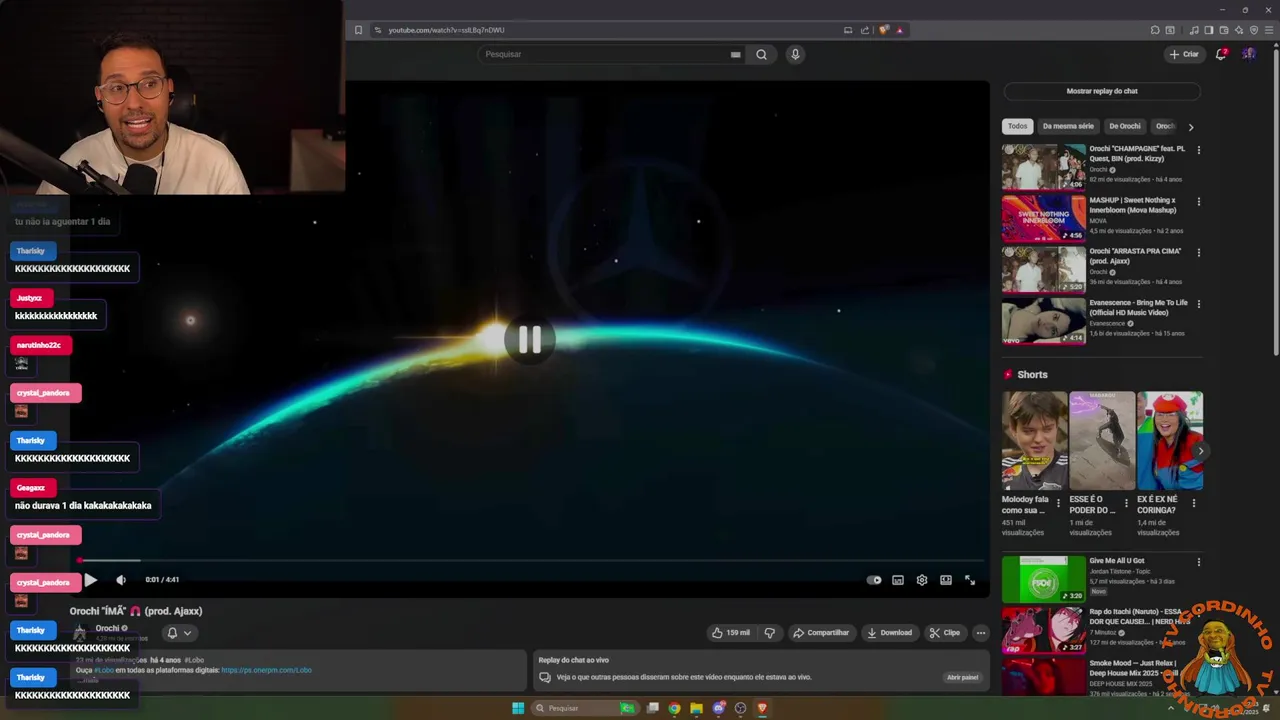Open Orochi ARRASTA PRA CIMA video title
The height and width of the screenshot is (720, 1280).
pos(1135,256)
